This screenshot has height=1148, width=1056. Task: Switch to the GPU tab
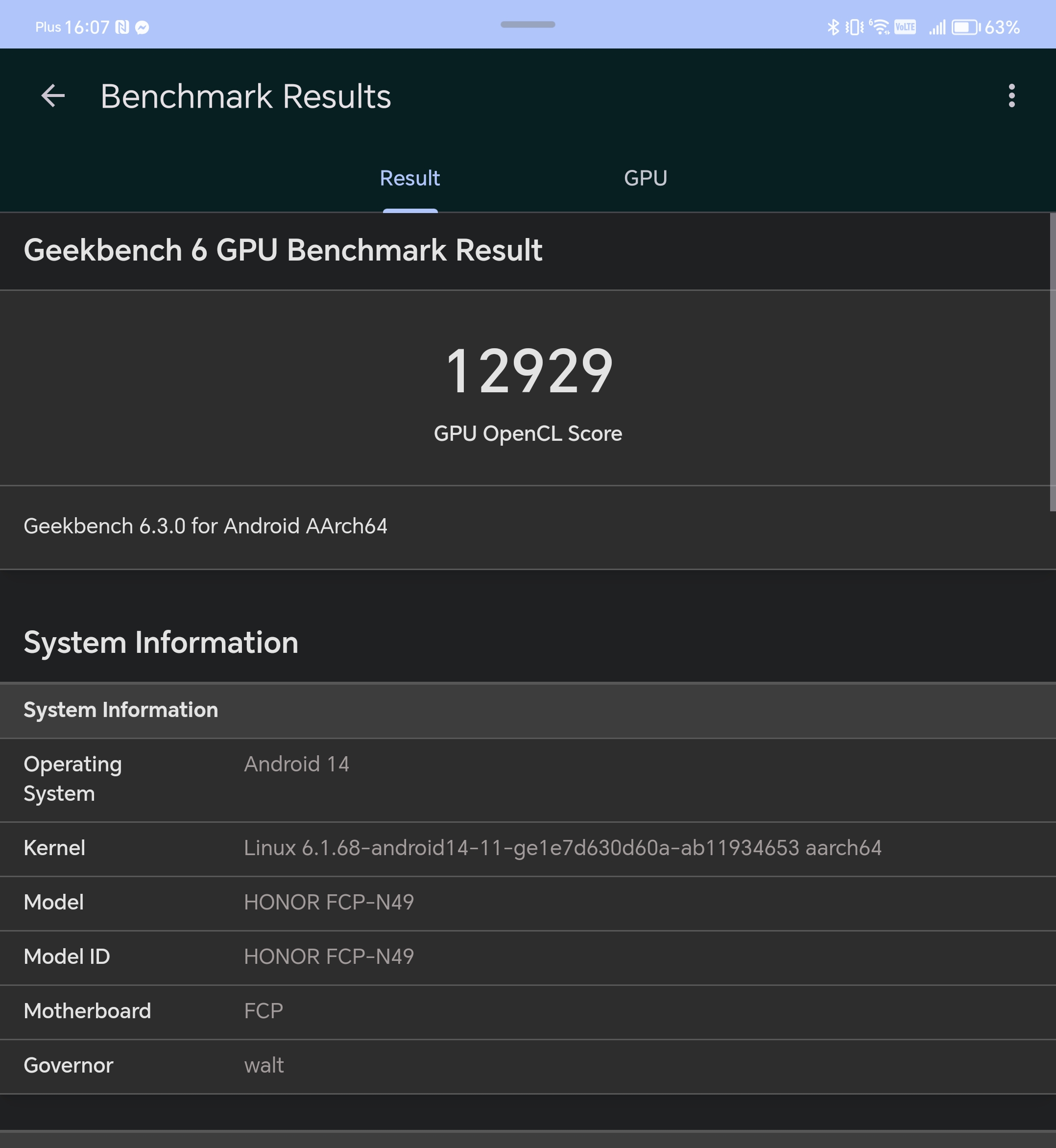pos(645,178)
